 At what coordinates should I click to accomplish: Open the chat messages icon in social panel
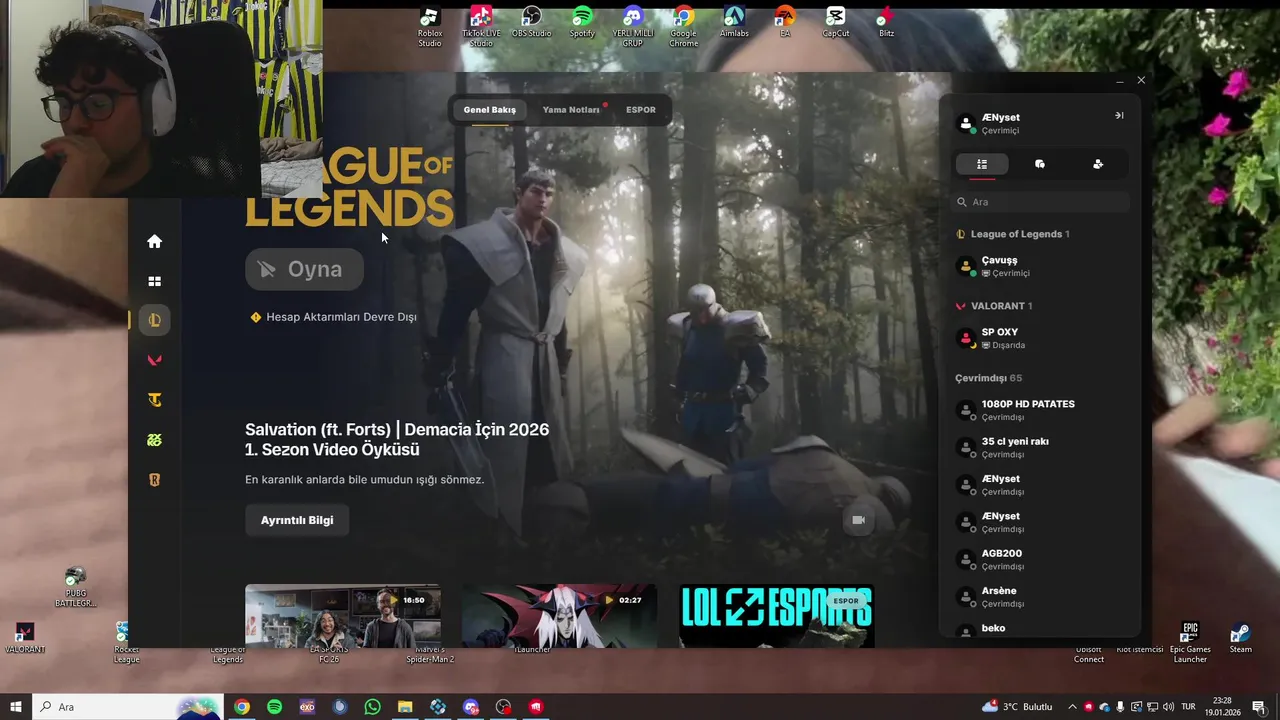[1040, 164]
